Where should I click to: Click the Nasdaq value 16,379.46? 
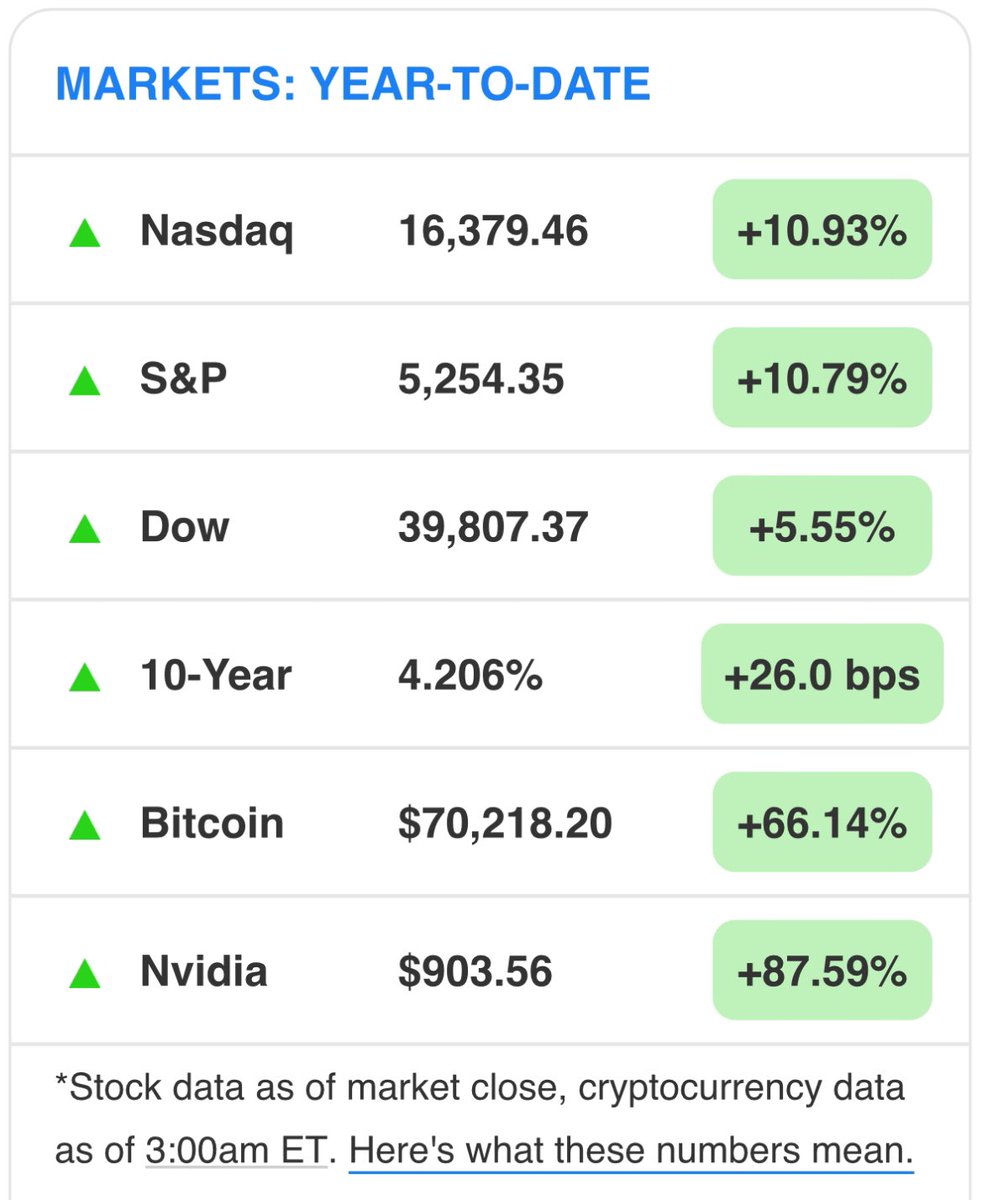[493, 233]
